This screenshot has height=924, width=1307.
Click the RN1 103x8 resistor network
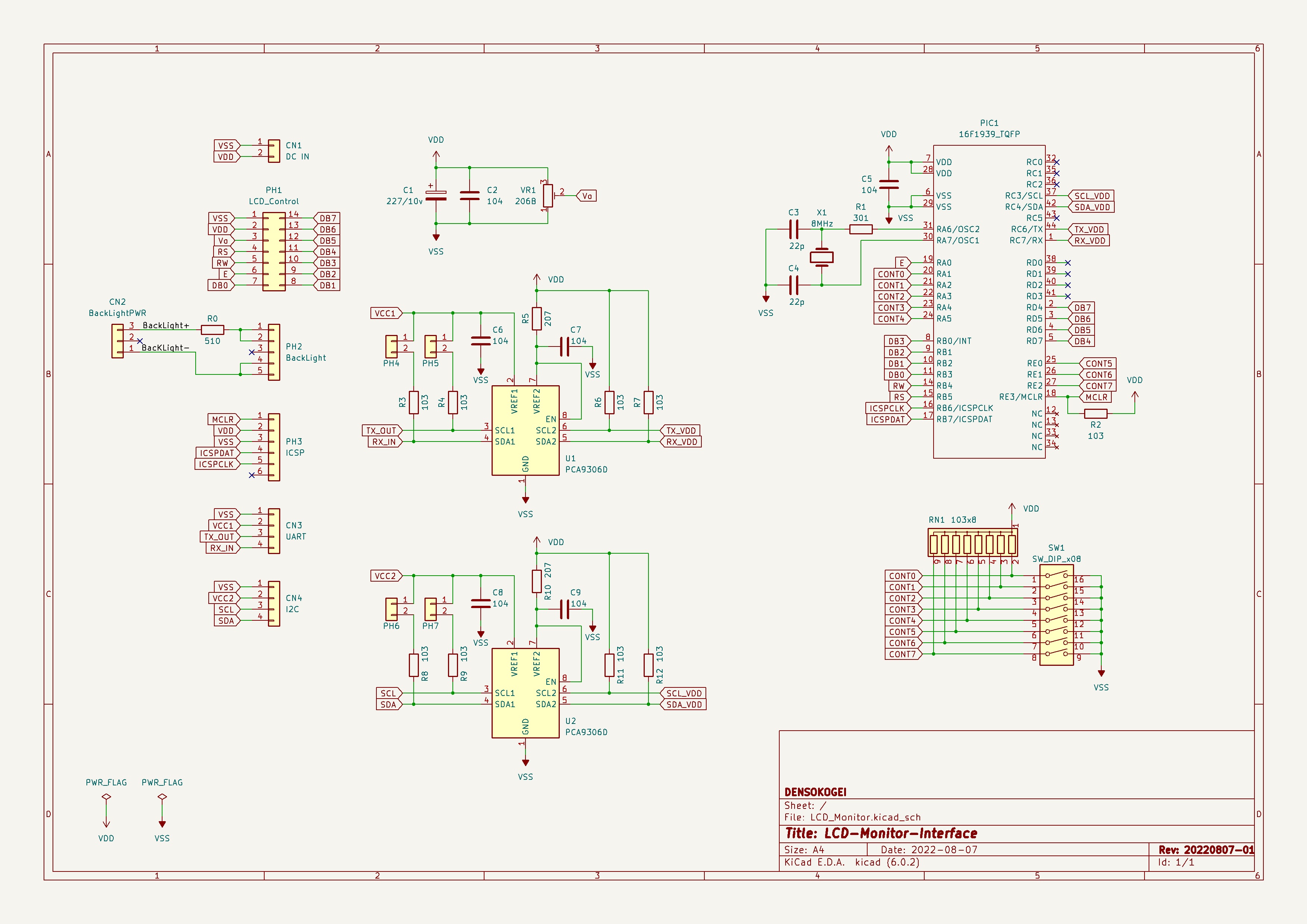973,543
